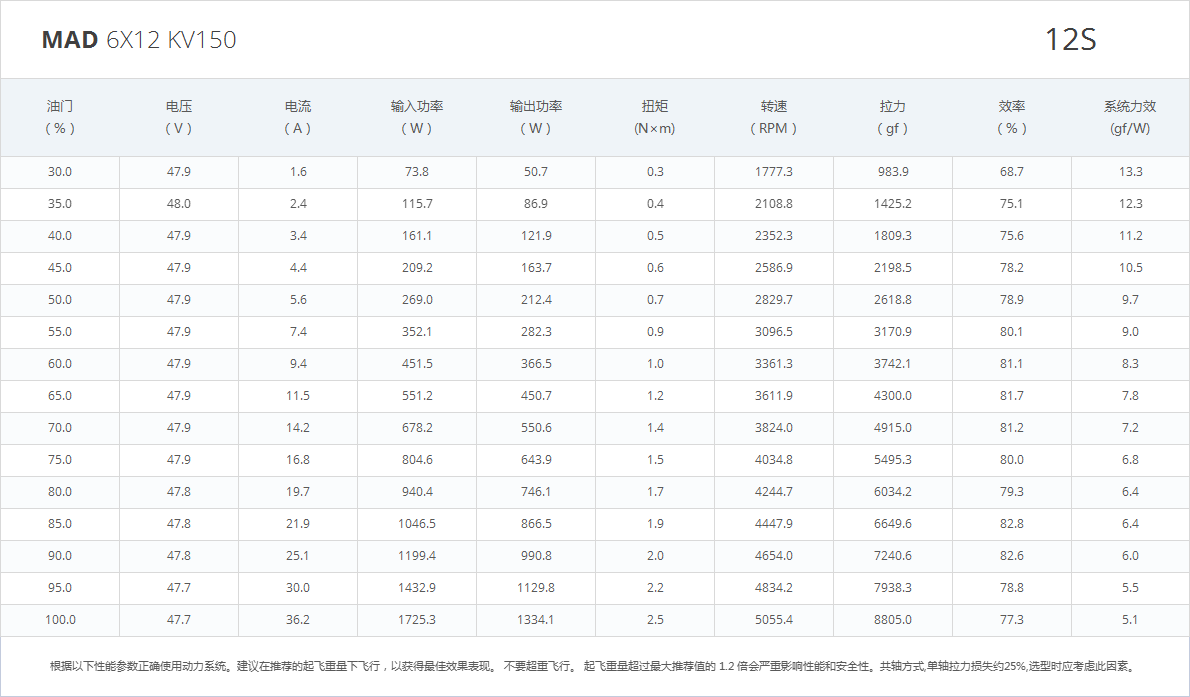Select current value "11.5"
1190x697 pixels.
[298, 395]
